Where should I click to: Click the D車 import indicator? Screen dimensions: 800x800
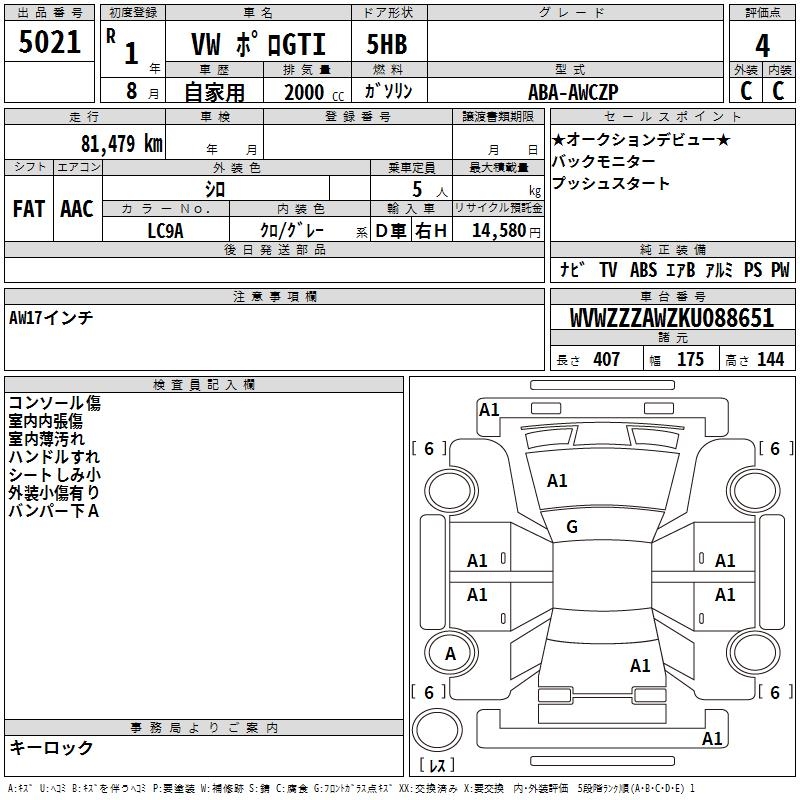pyautogui.click(x=391, y=231)
